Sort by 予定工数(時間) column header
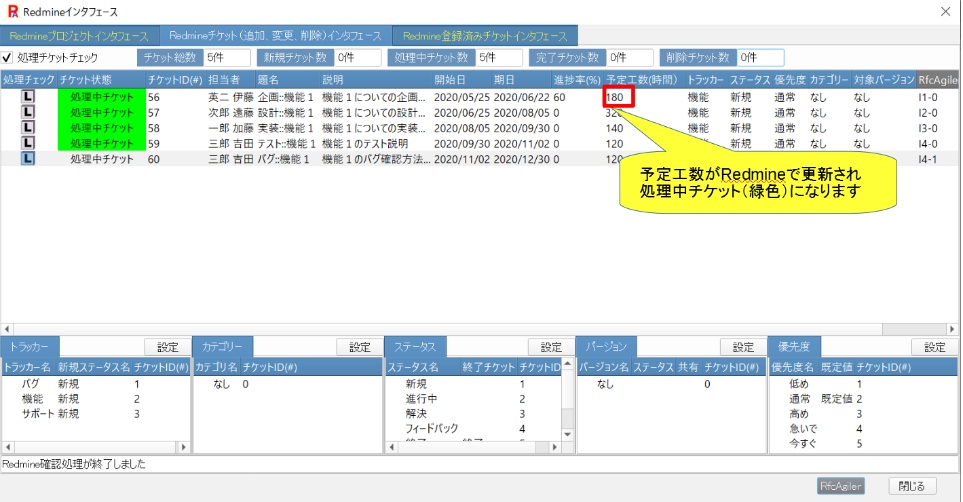Image resolution: width=963 pixels, height=502 pixels. 642,80
